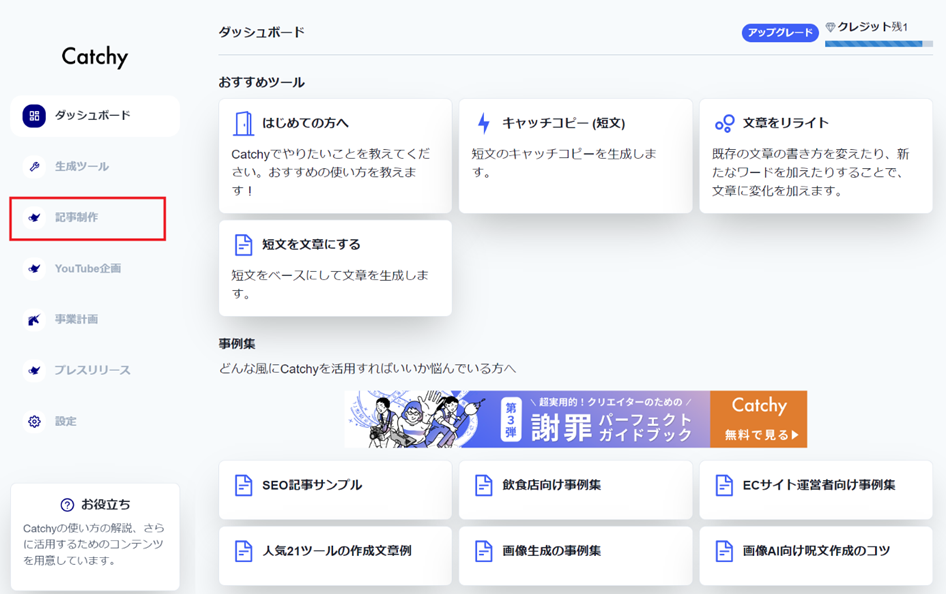Click the diamond credit icon in header
This screenshot has width=946, height=594.
[830, 27]
